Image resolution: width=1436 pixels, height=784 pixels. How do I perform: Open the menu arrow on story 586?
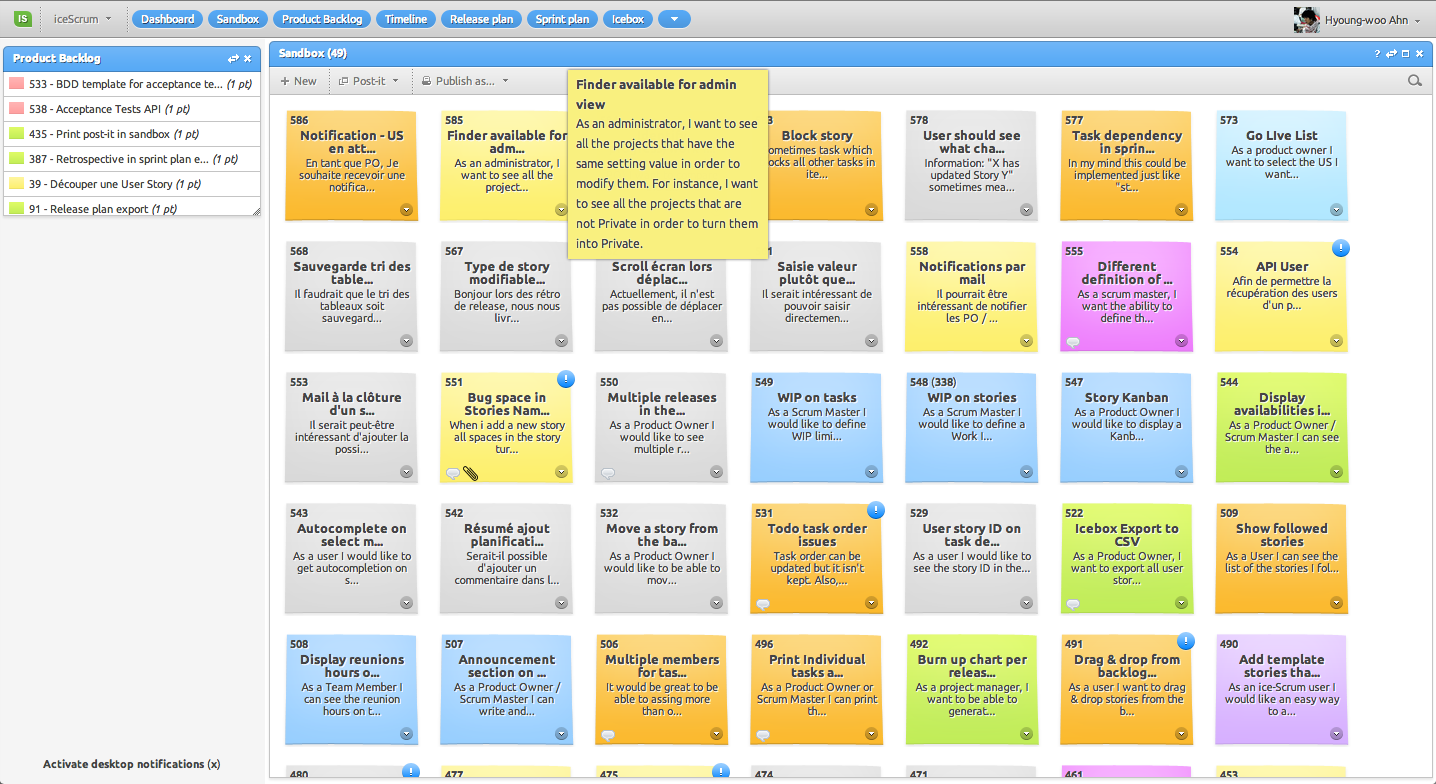tap(407, 210)
